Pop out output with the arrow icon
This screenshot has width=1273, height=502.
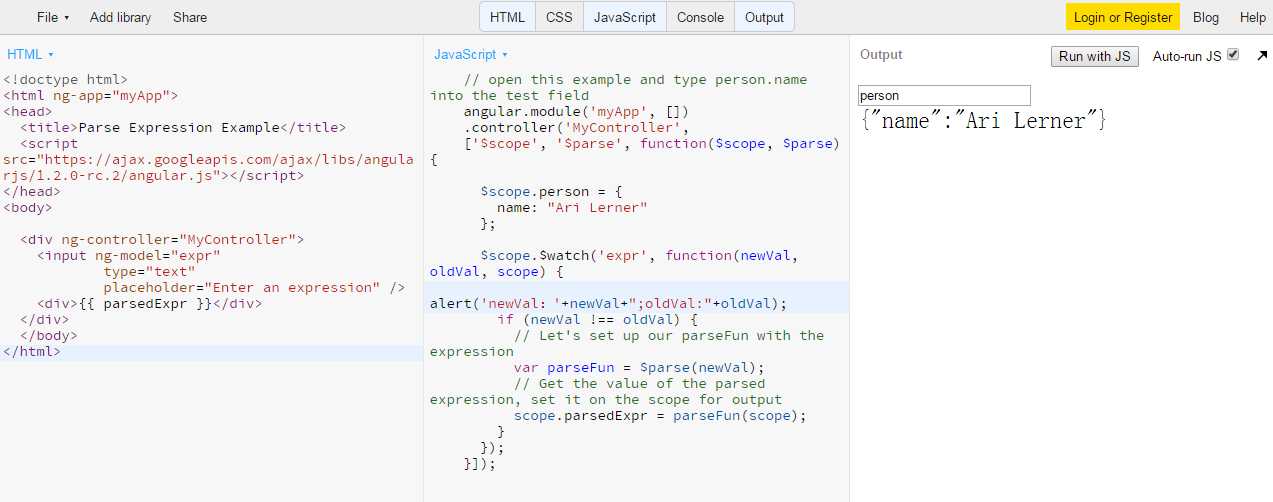click(1262, 56)
